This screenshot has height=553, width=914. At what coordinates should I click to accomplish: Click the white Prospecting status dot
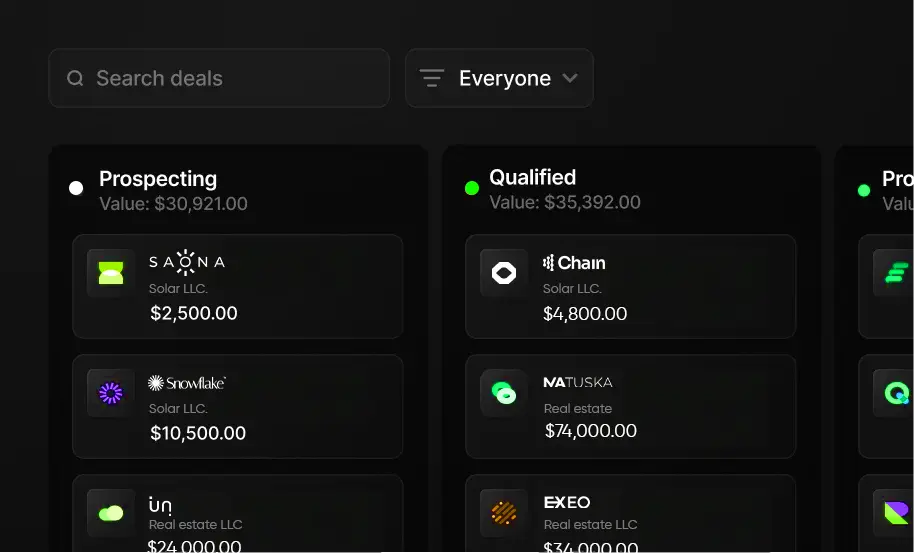point(76,188)
